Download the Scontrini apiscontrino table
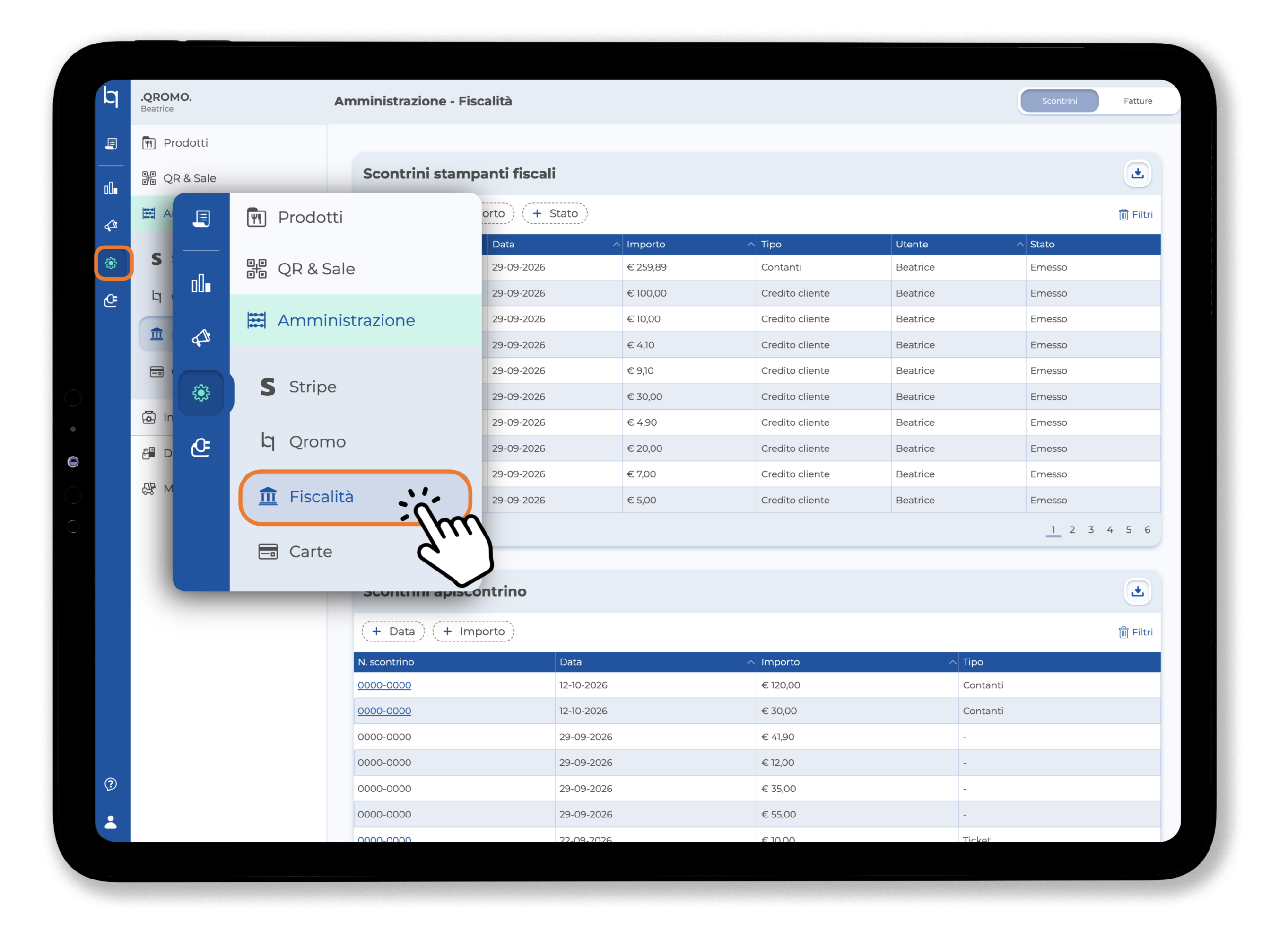The width and height of the screenshot is (1288, 949). tap(1137, 591)
